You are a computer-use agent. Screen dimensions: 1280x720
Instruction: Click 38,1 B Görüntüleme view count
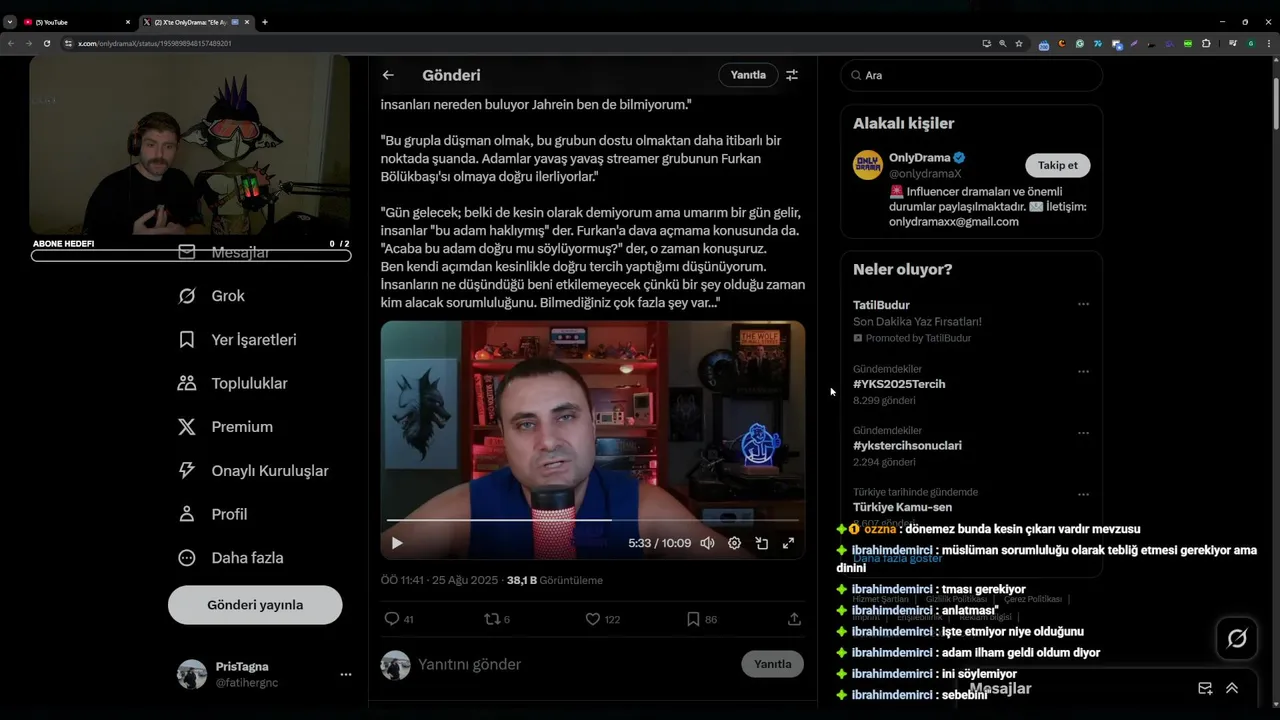555,580
